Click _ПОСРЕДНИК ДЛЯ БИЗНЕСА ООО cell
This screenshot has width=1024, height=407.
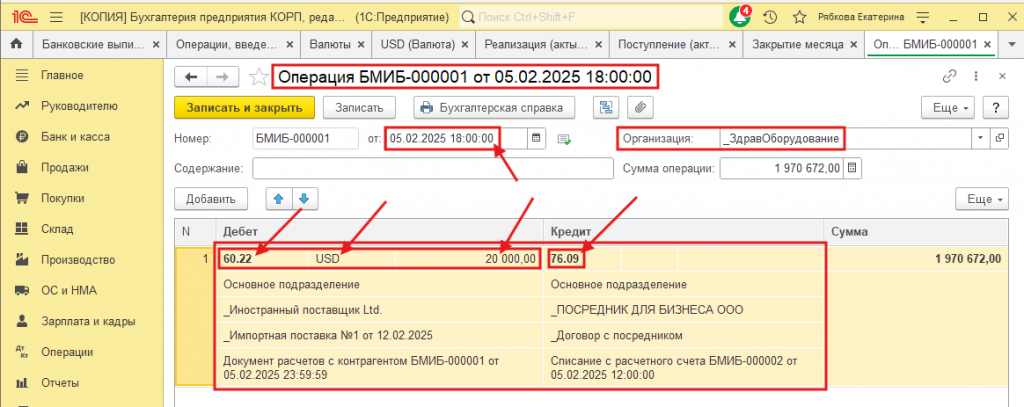(x=683, y=310)
